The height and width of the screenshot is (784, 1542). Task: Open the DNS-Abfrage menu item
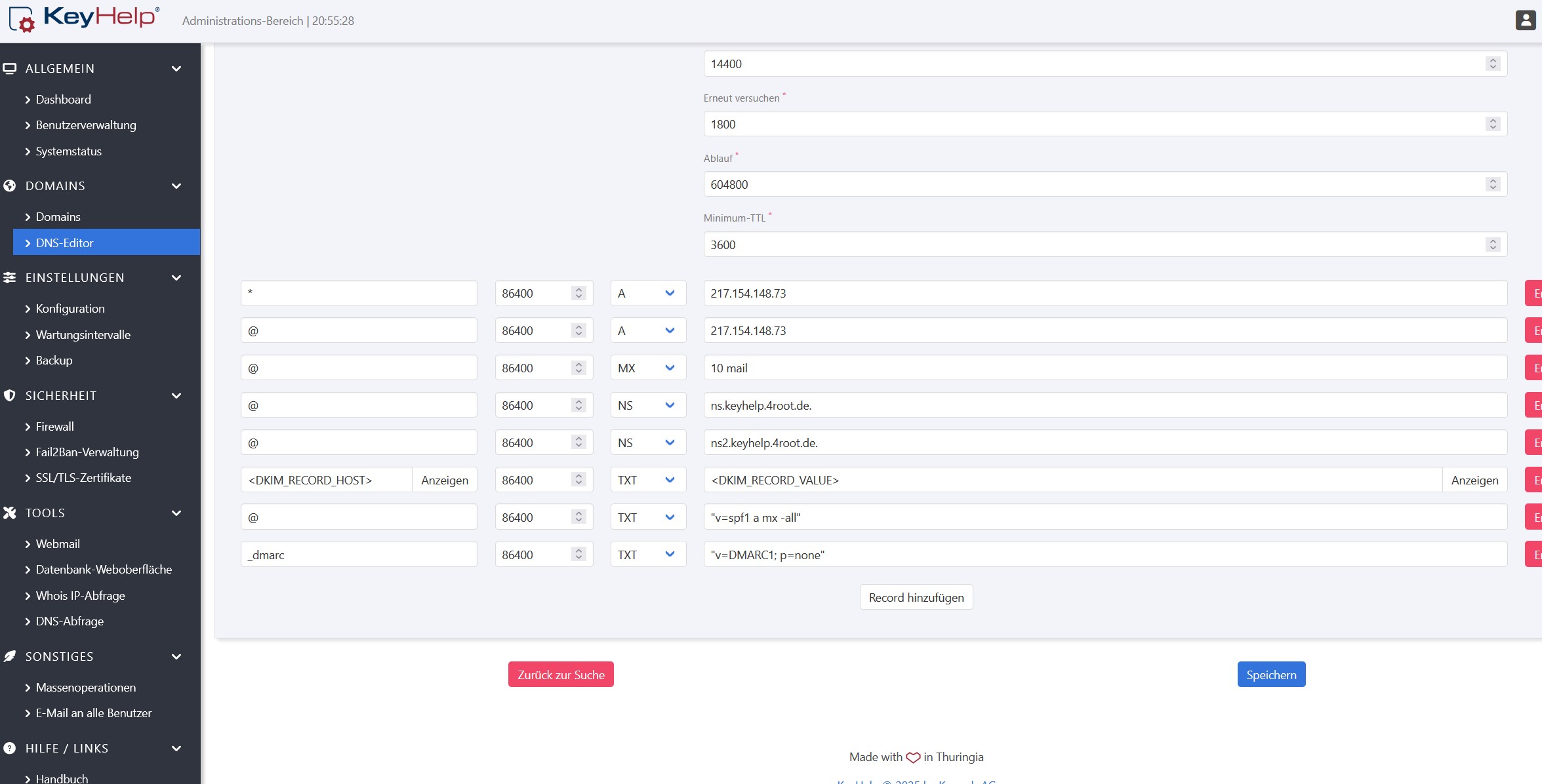pyautogui.click(x=70, y=621)
